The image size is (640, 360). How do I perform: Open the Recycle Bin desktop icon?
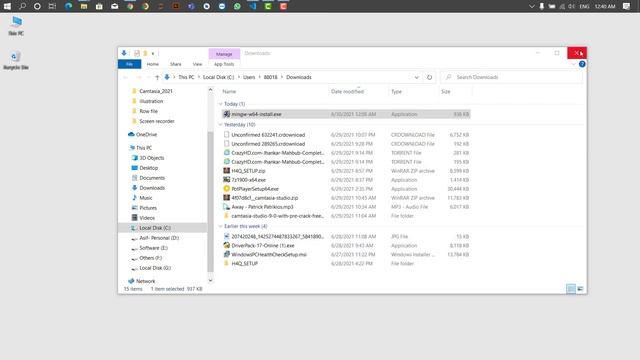pyautogui.click(x=16, y=60)
